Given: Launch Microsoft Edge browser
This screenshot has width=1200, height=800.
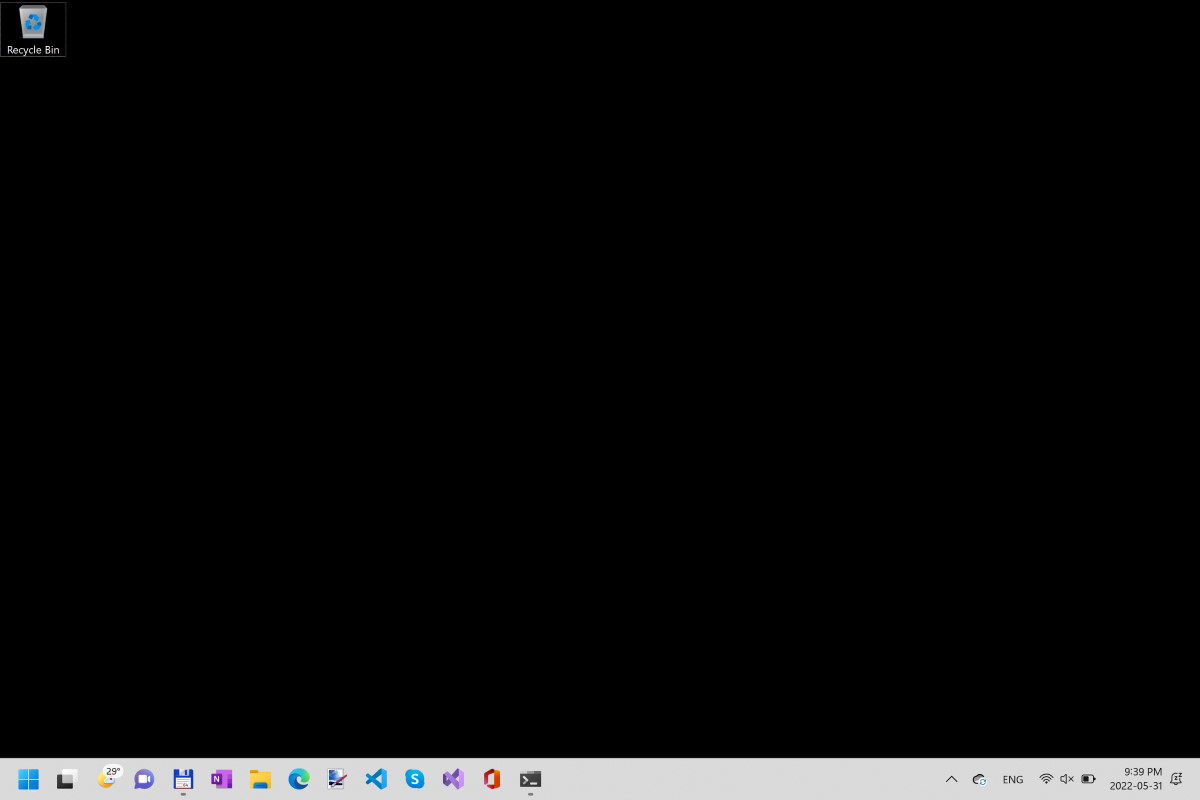Looking at the screenshot, I should pos(299,779).
